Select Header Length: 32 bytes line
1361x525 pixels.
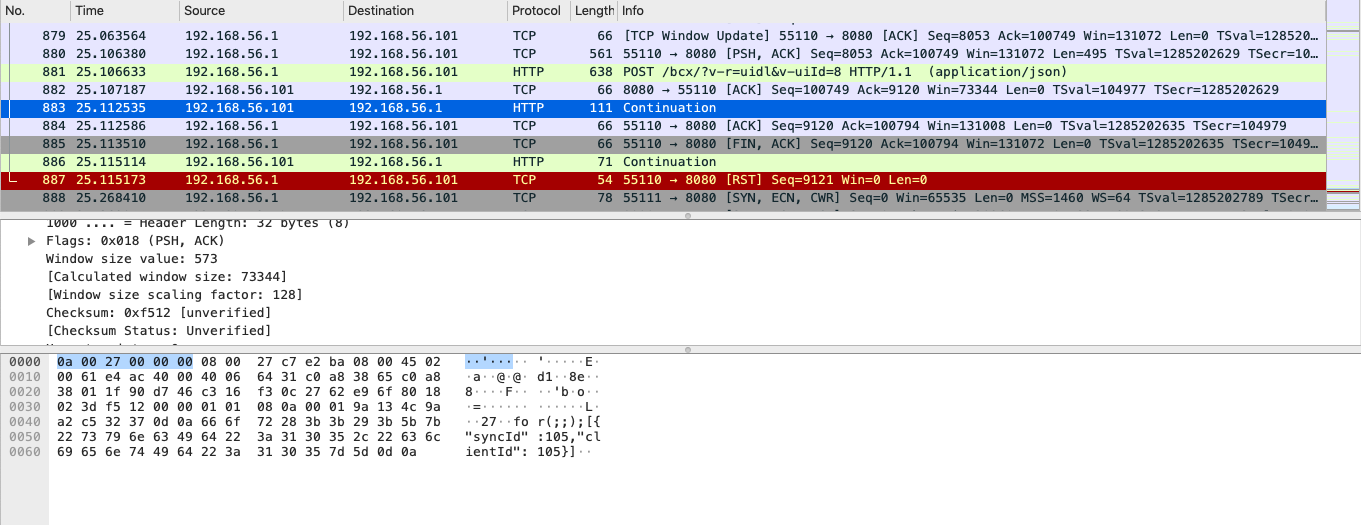[x=198, y=223]
